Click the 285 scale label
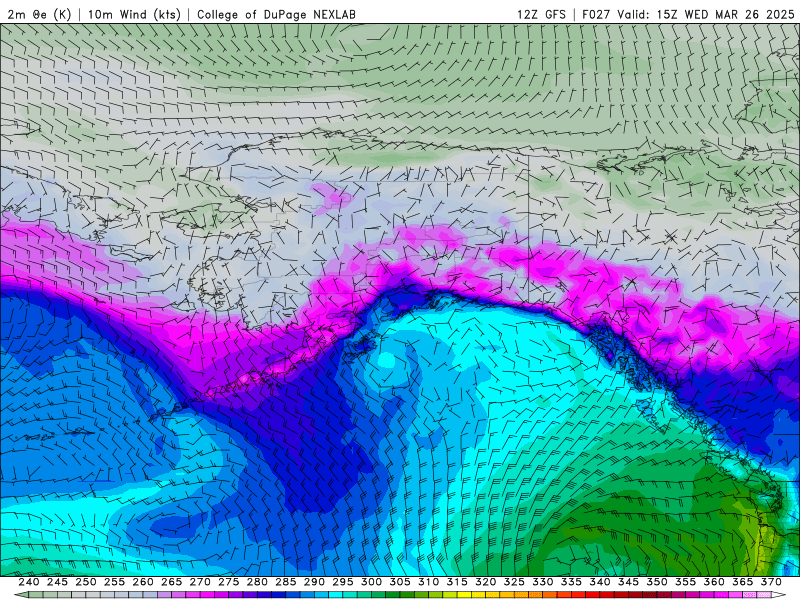This screenshot has height=600, width=800. tap(286, 582)
